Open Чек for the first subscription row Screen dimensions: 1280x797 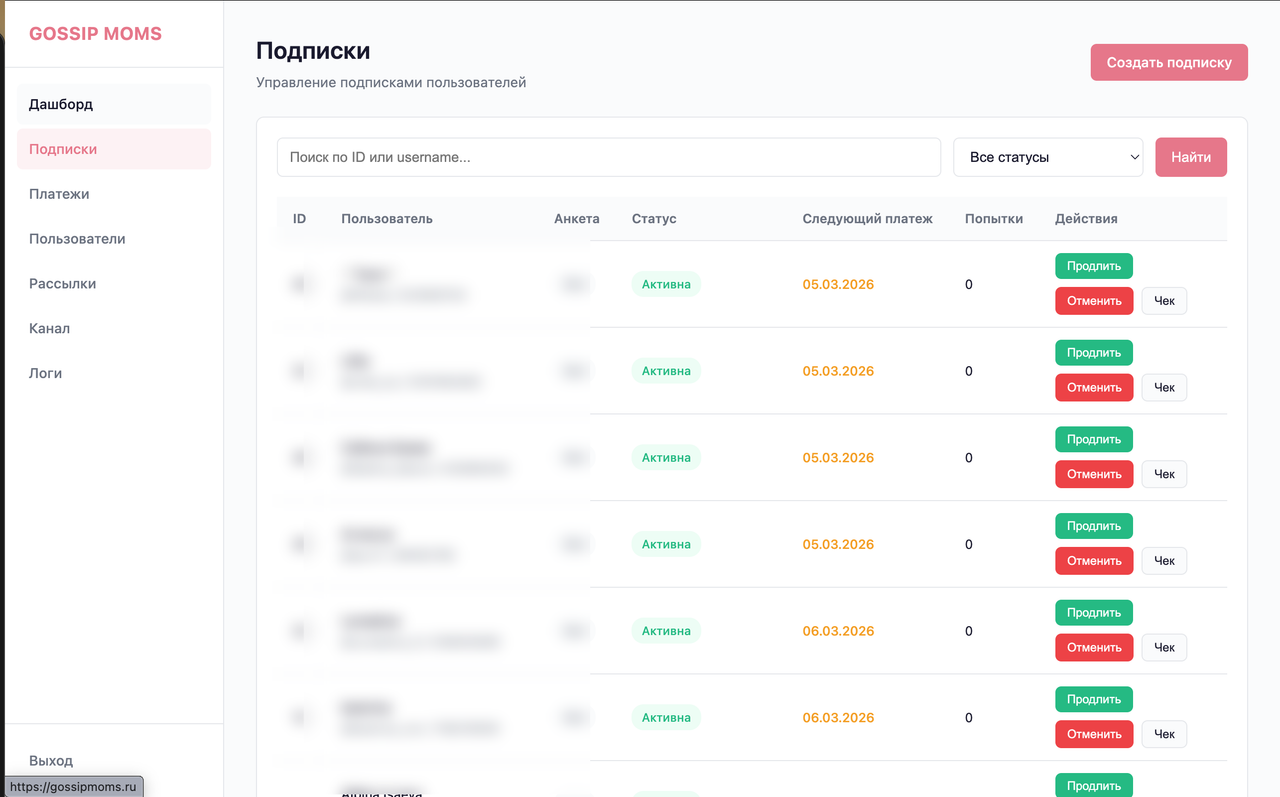point(1164,301)
